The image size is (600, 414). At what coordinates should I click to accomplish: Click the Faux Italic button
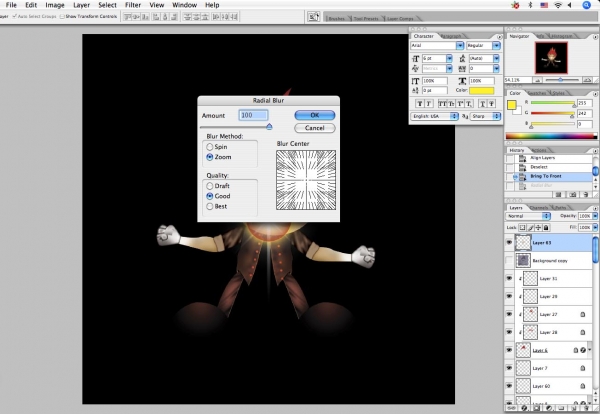[x=429, y=104]
